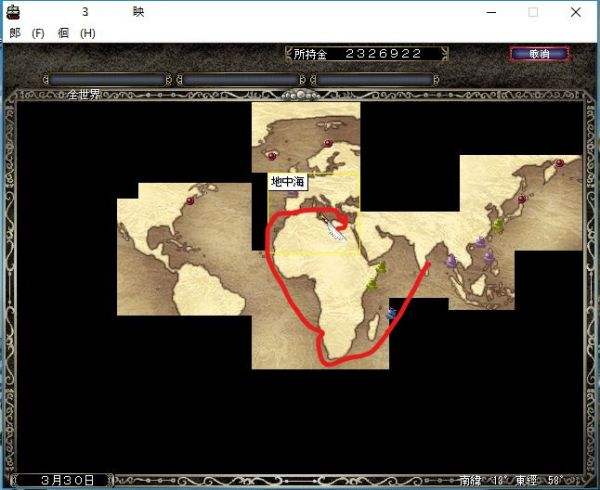This screenshot has width=600, height=490.
Task: Click the white ship in the Mediterranean
Action: pyautogui.click(x=337, y=231)
